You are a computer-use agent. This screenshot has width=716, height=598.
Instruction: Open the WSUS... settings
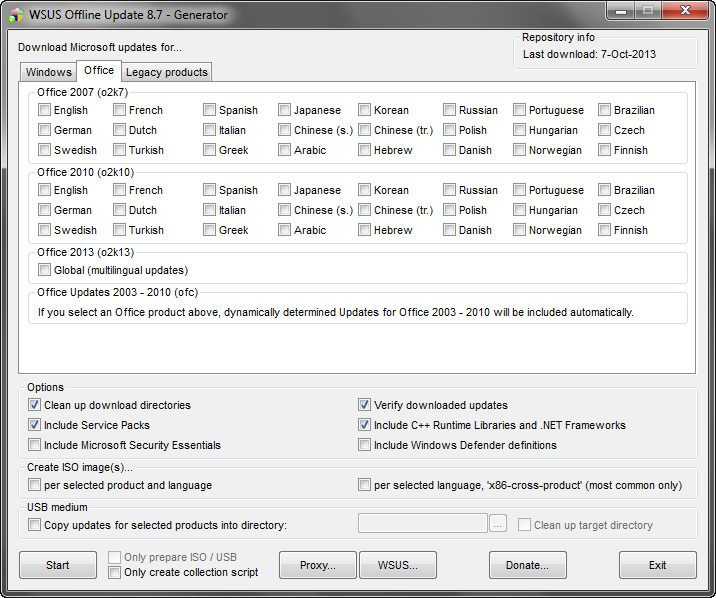[x=398, y=565]
